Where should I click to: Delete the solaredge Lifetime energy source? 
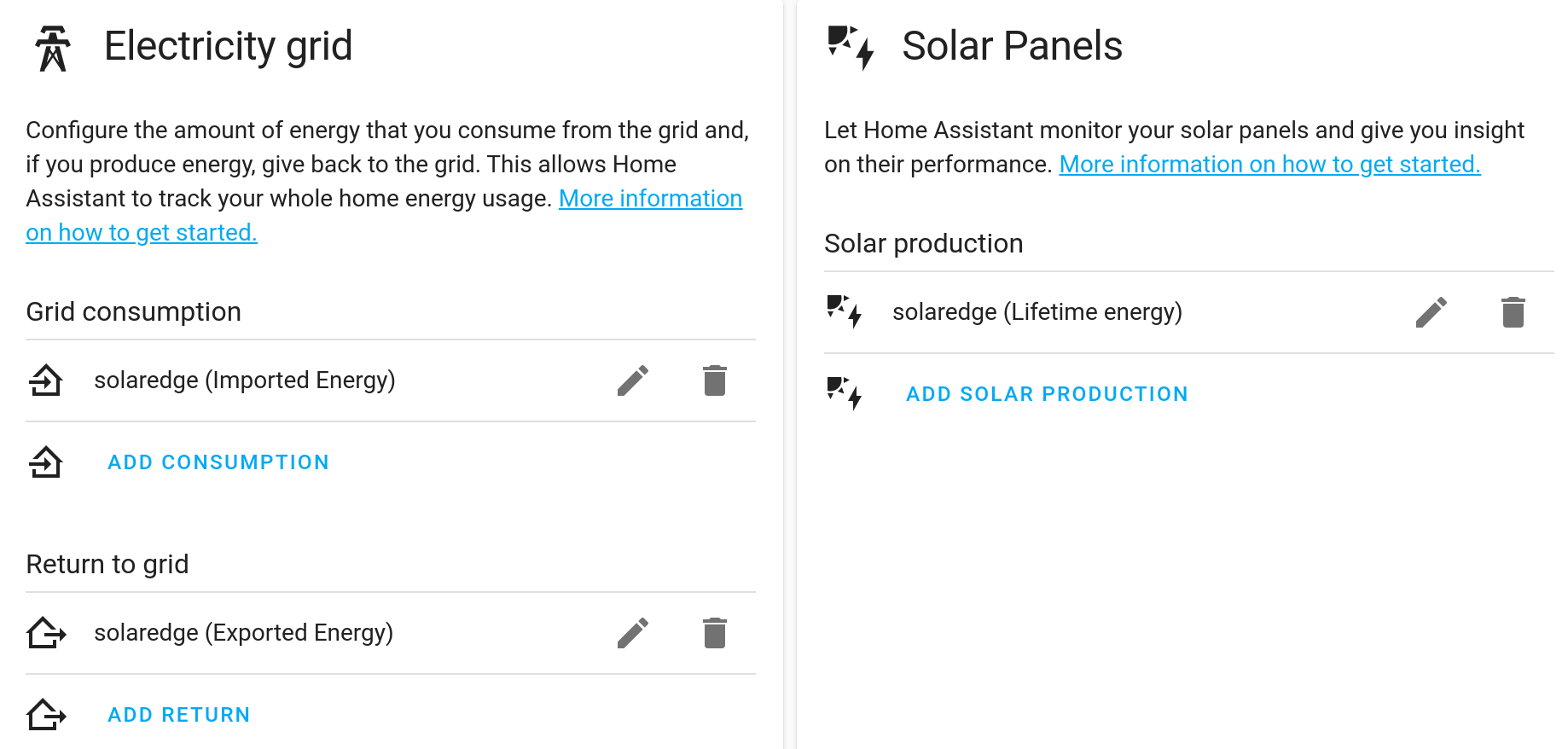pos(1513,312)
